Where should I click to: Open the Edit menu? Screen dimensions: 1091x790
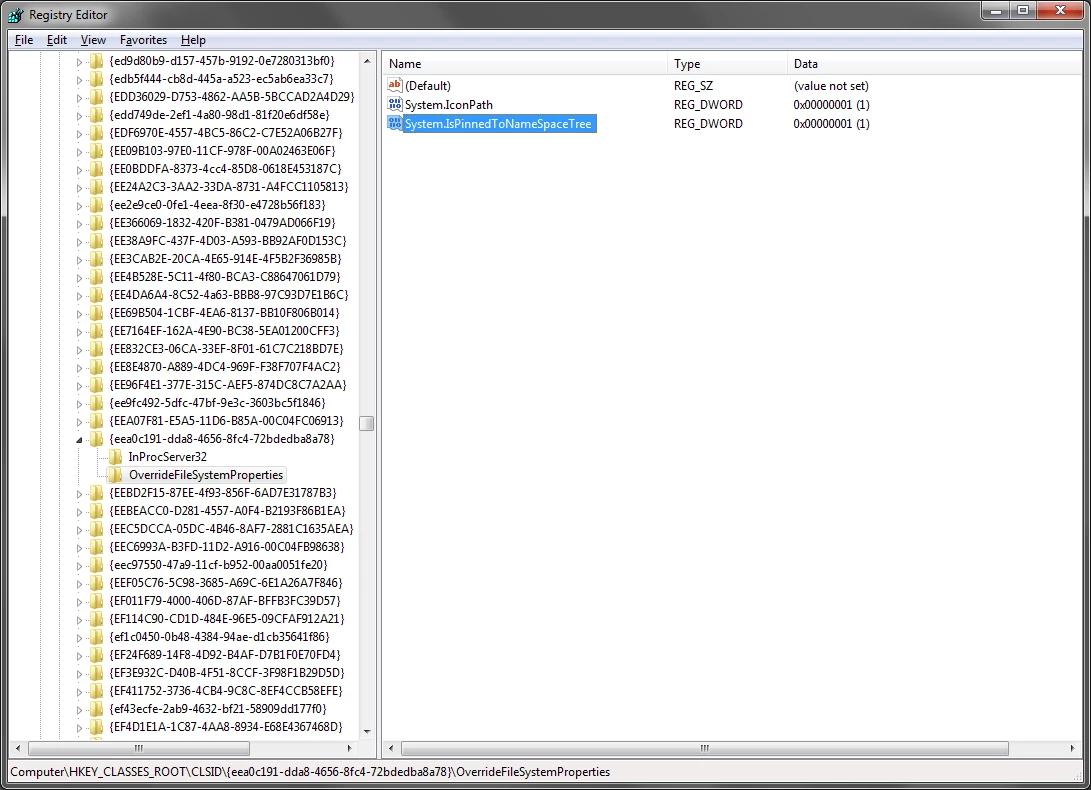pyautogui.click(x=56, y=40)
